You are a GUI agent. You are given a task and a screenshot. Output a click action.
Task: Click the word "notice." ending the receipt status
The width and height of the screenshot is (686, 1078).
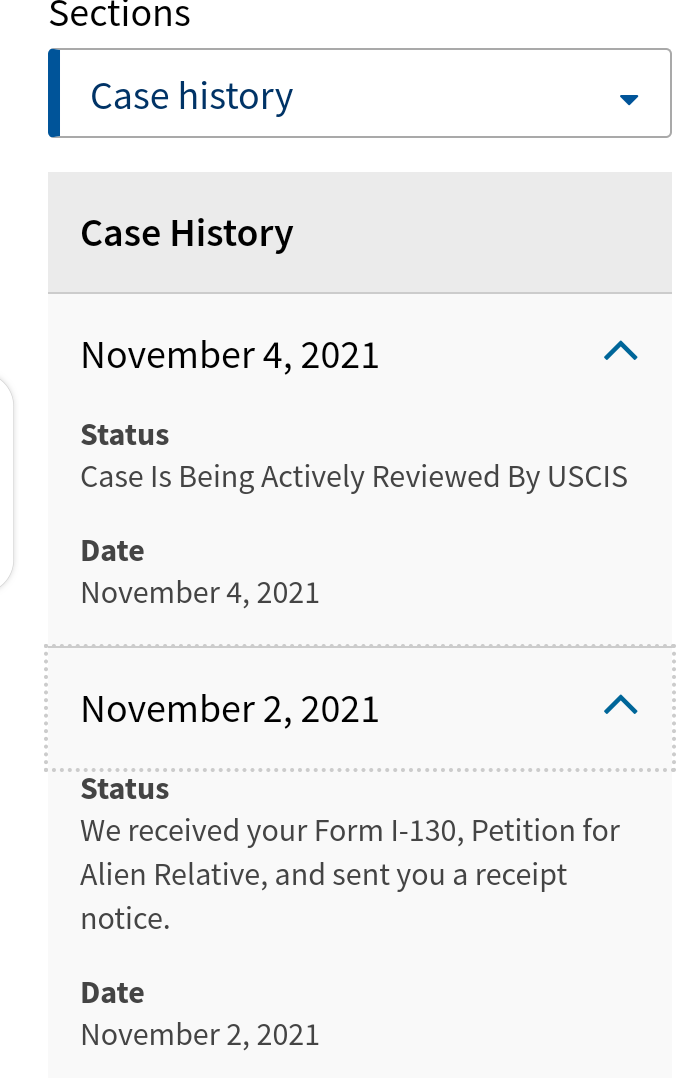coord(125,919)
